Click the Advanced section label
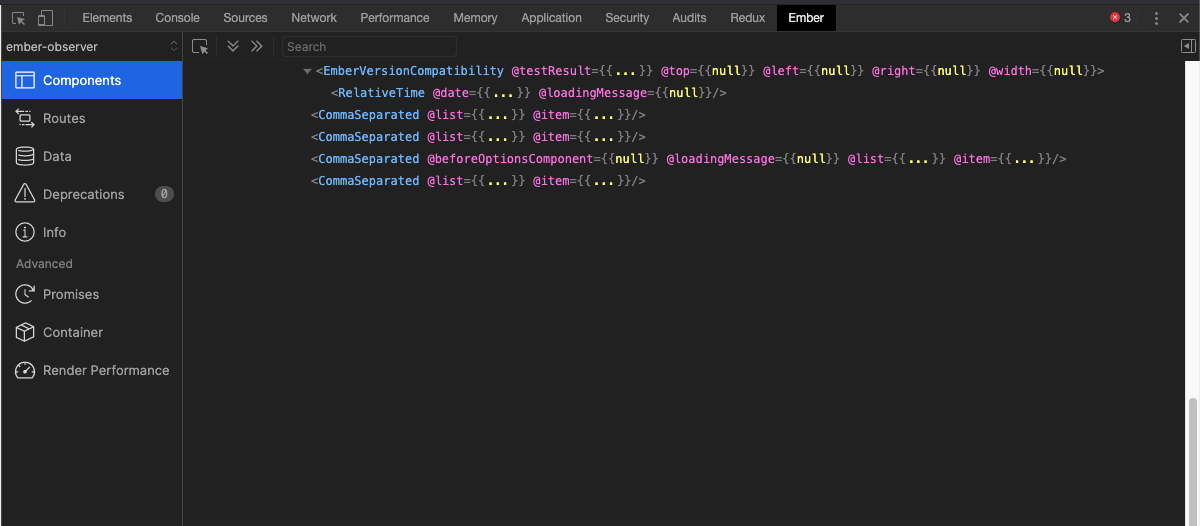Screen dimensions: 1200x526 [x=44, y=264]
